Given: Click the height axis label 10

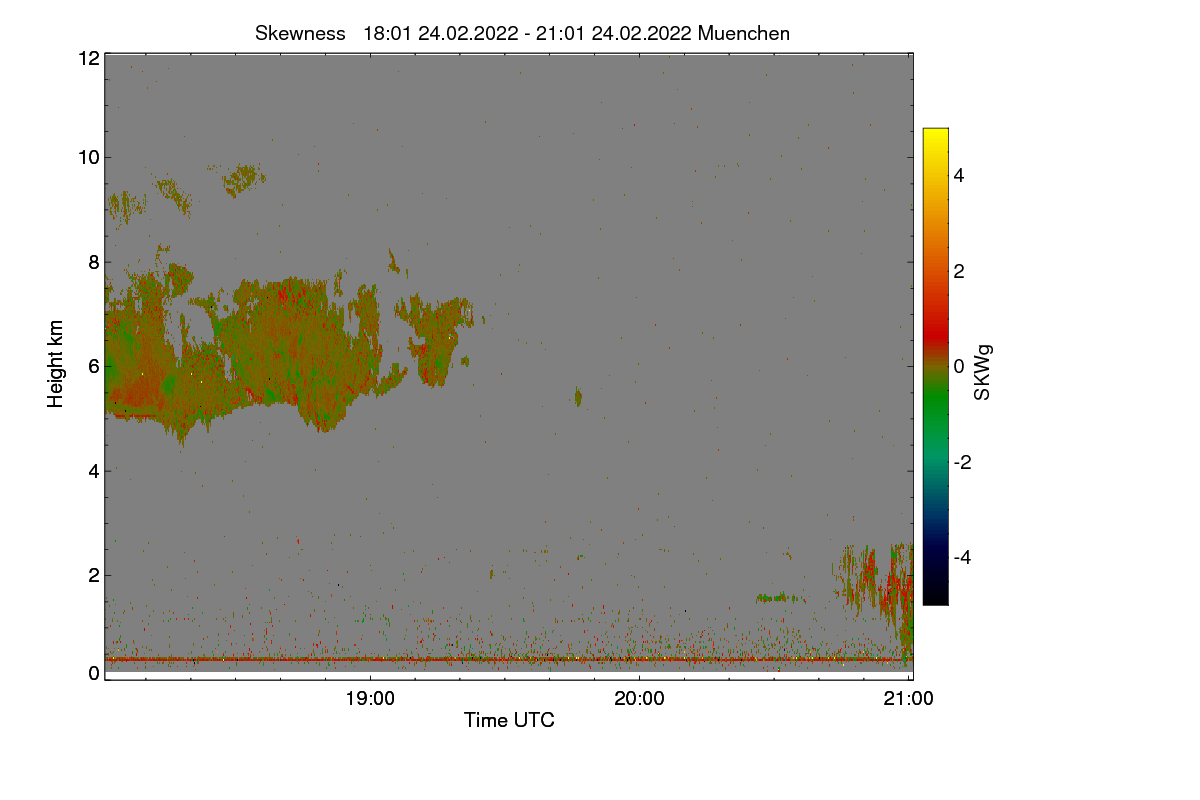Looking at the screenshot, I should (88, 157).
